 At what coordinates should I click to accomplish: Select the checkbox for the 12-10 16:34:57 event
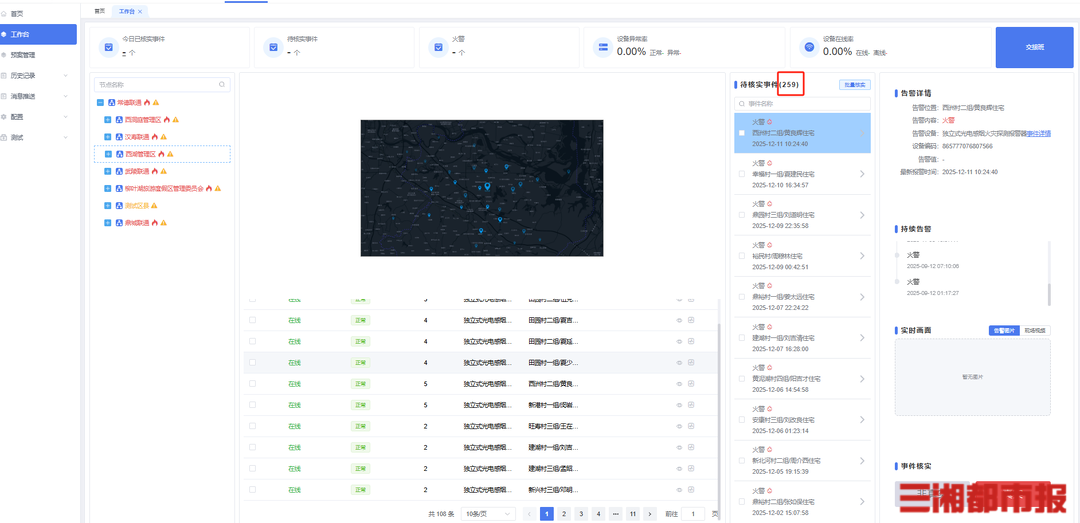[741, 173]
